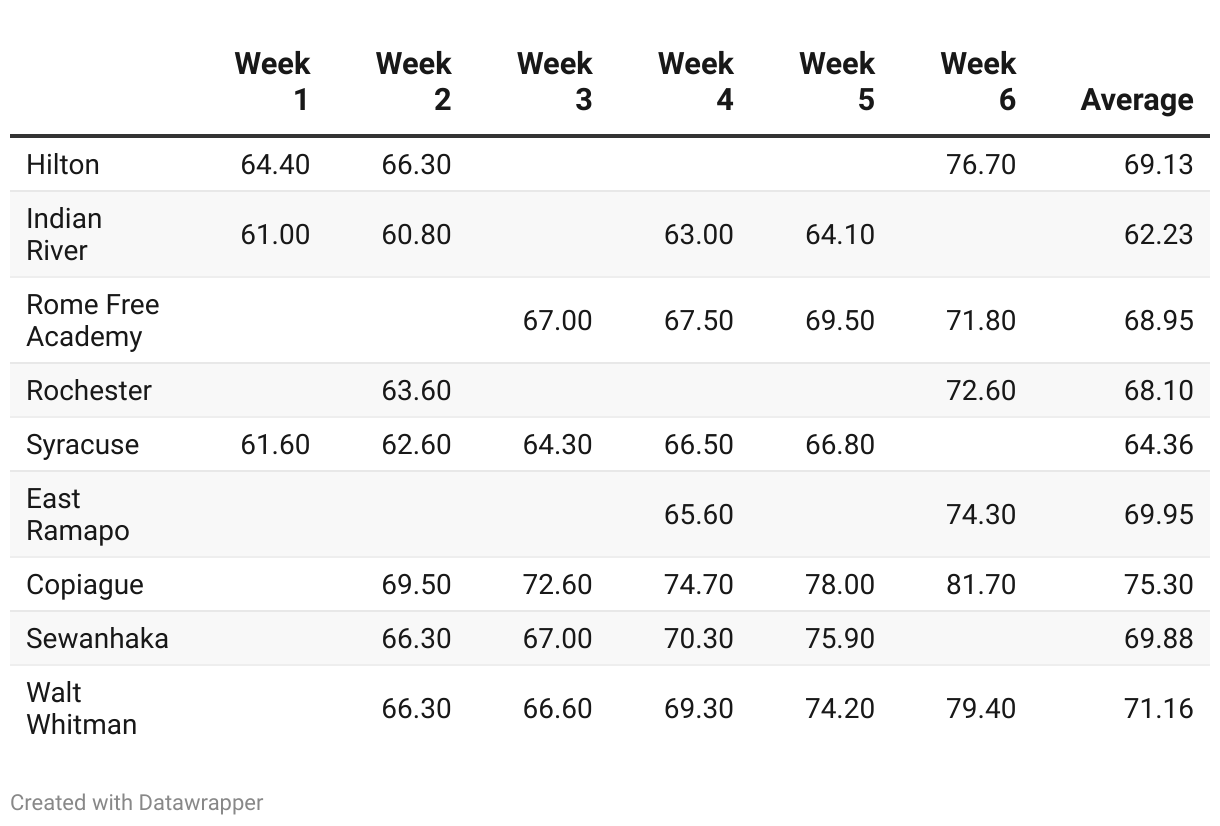
Task: Select the Syracuse row label
Action: tap(83, 444)
